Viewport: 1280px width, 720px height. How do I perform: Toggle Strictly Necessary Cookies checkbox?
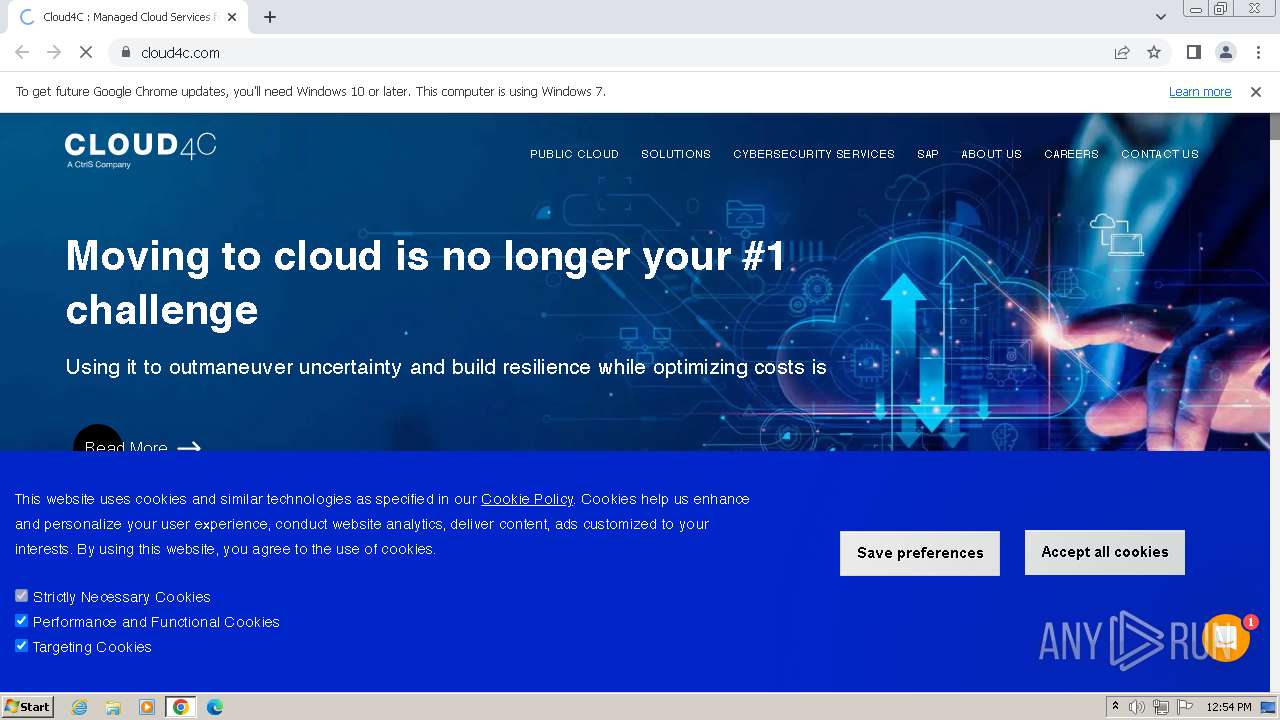click(x=21, y=596)
